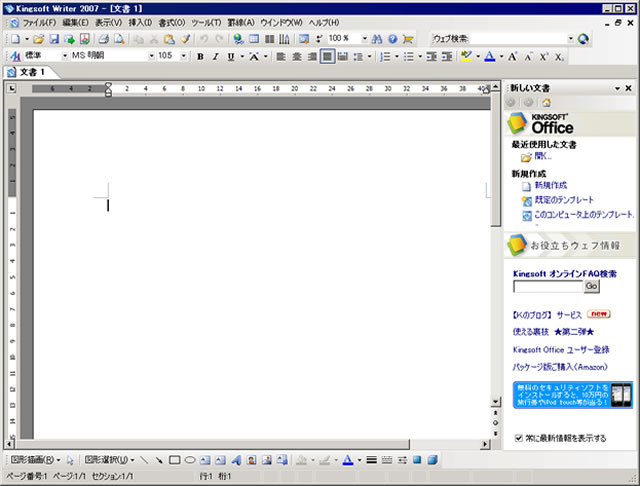
Task: Open the 編集(E) menu
Action: (x=75, y=23)
